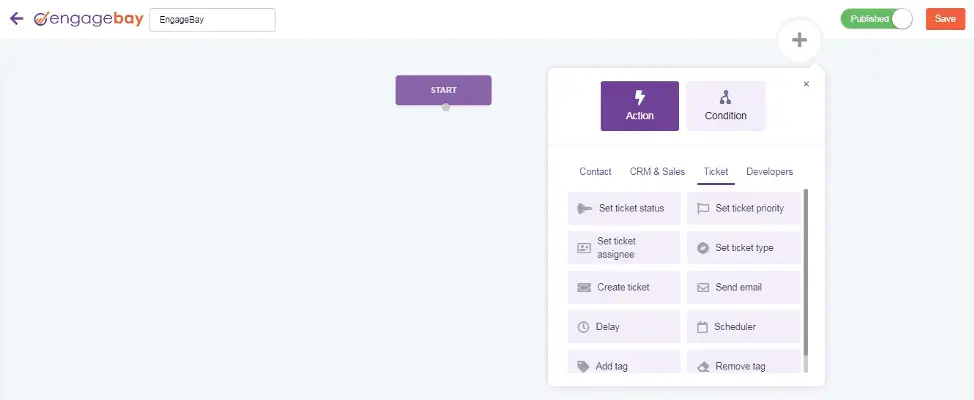
Task: Click the action list scrollbar
Action: click(x=806, y=273)
